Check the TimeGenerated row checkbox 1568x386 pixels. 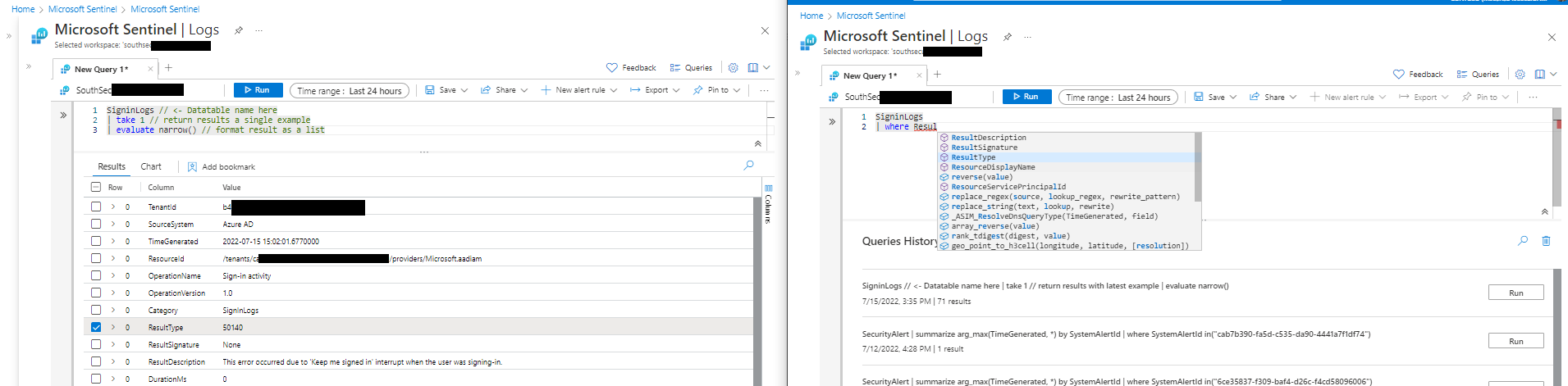(x=96, y=241)
